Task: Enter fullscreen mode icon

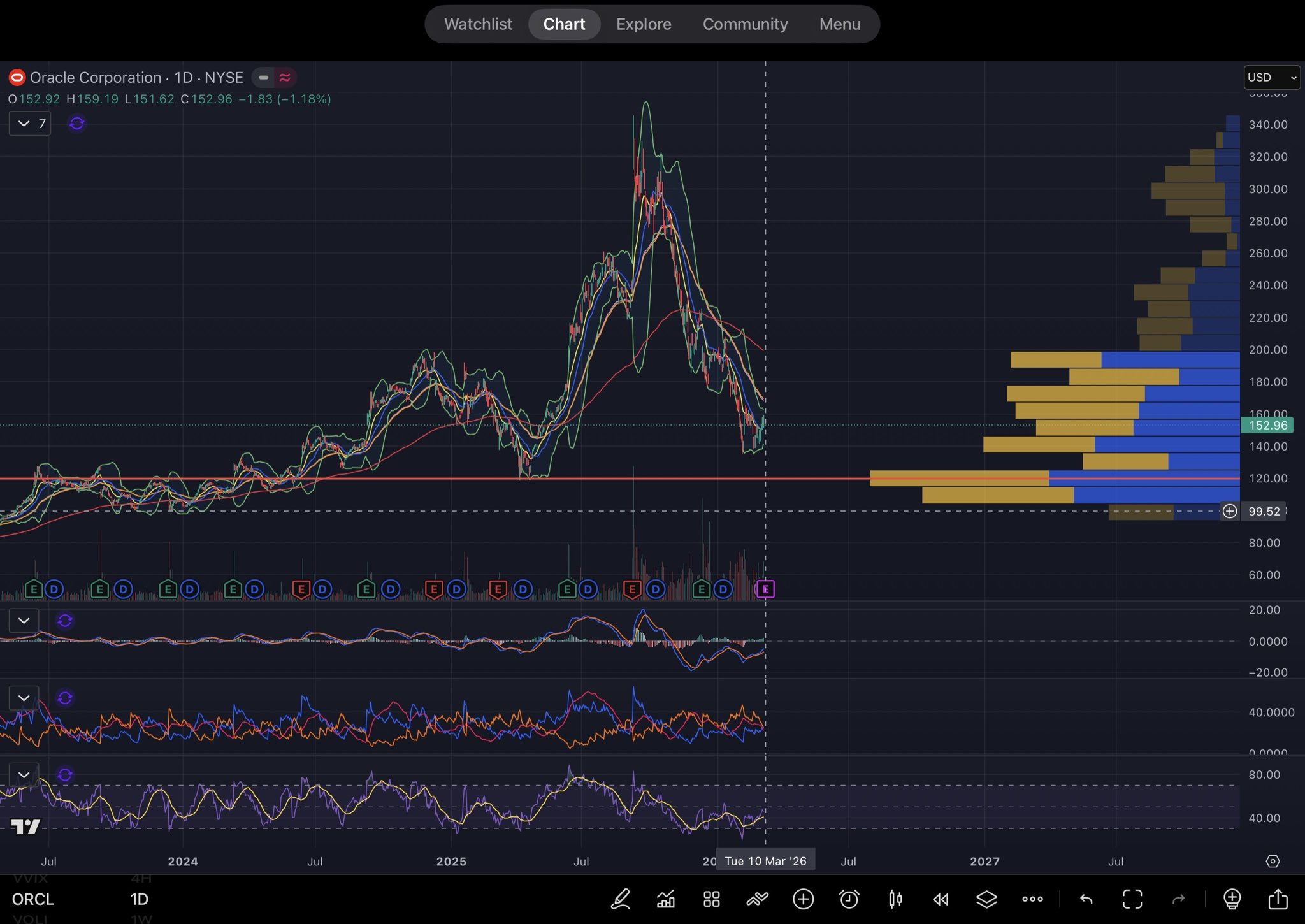Action: click(1132, 899)
